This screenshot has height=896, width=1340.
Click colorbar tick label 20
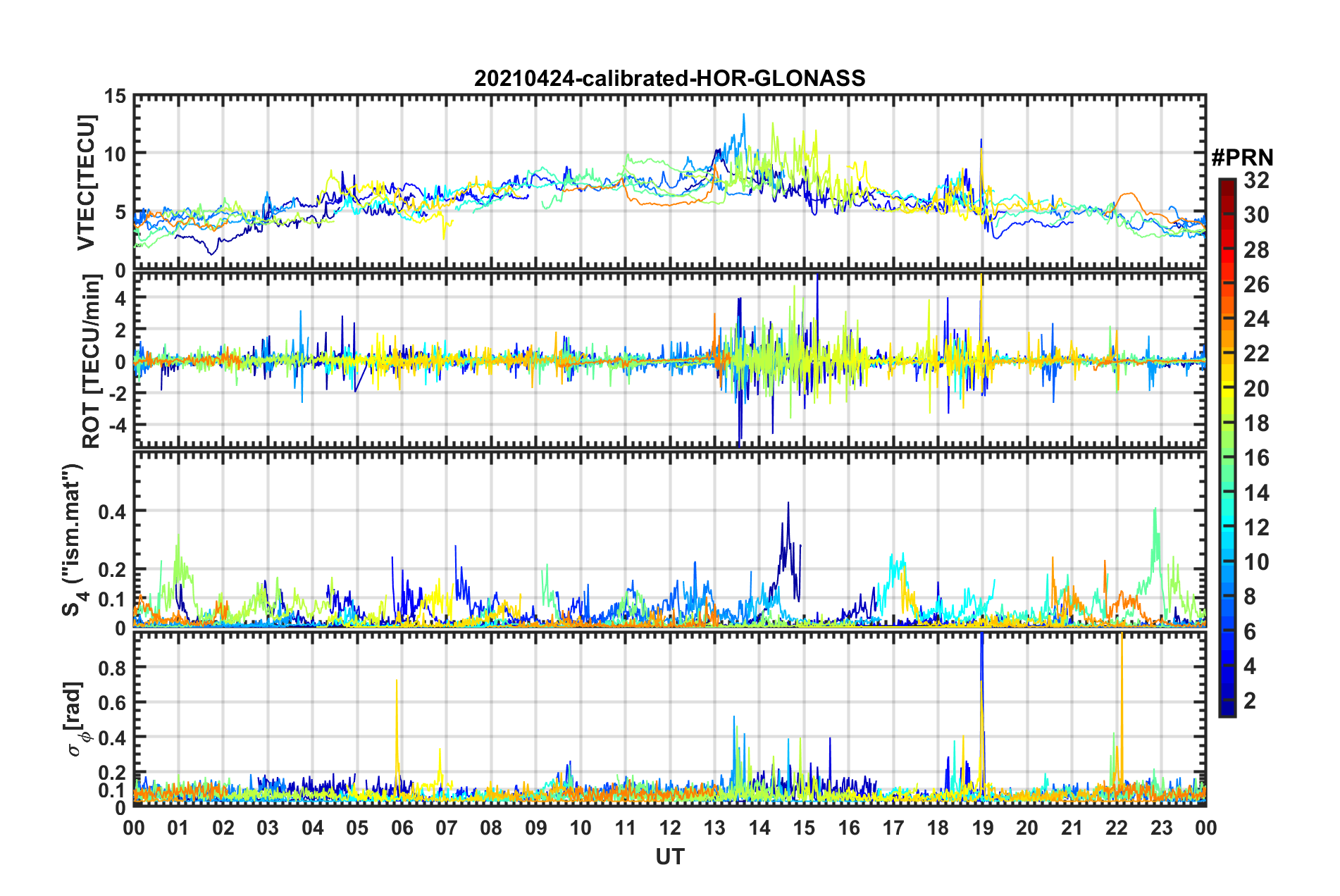pyautogui.click(x=1256, y=388)
